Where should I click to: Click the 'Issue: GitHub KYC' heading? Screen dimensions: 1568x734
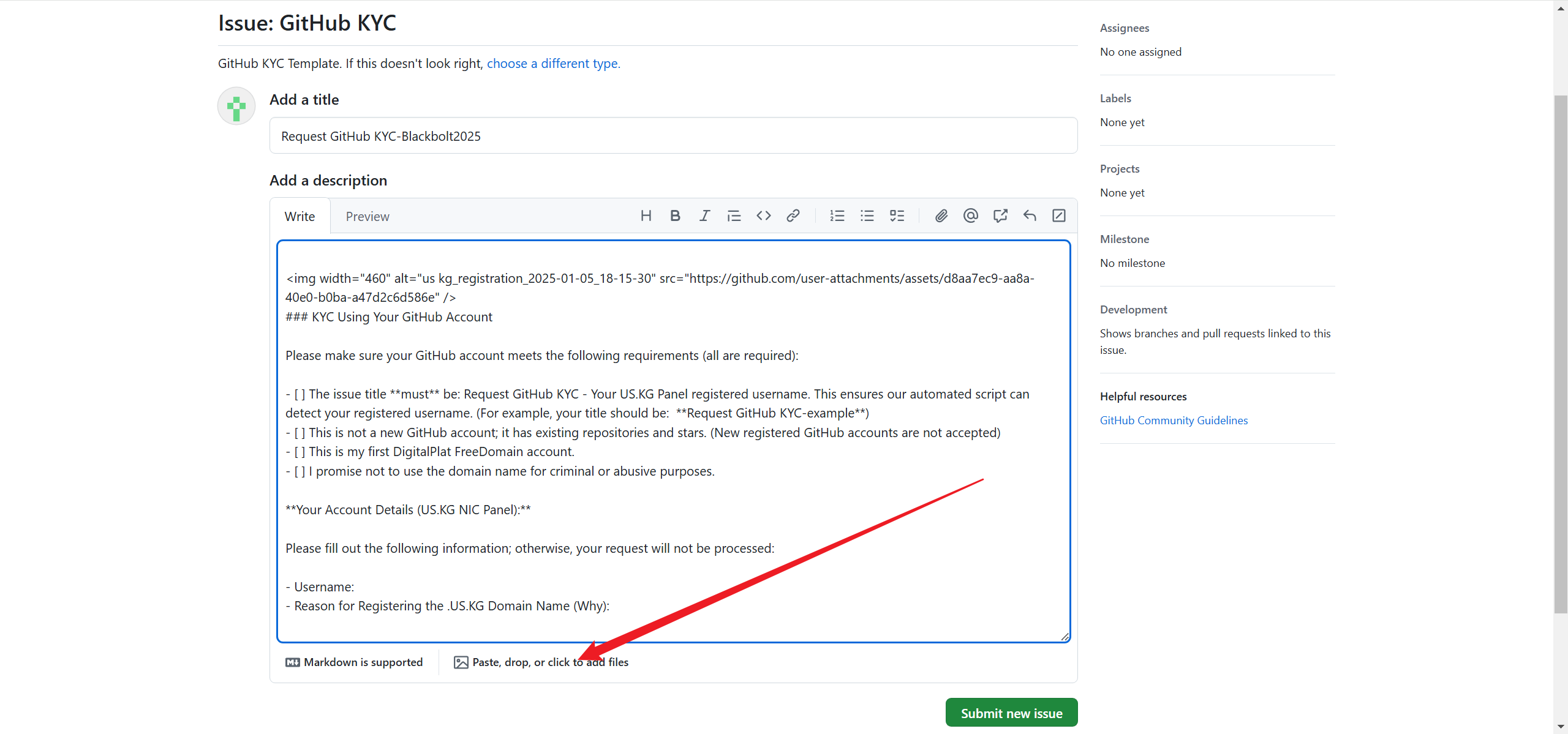307,23
